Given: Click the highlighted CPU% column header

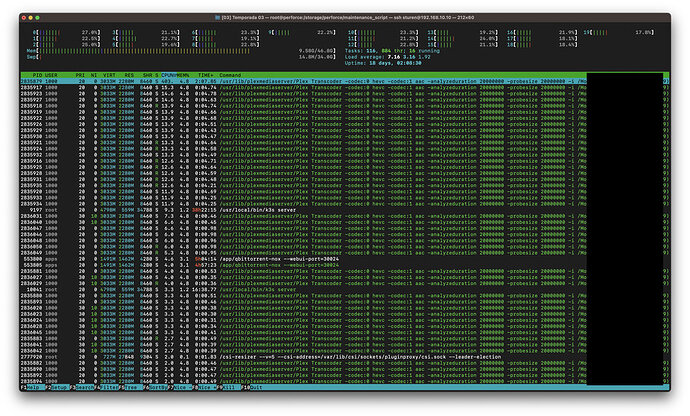Looking at the screenshot, I should point(168,75).
